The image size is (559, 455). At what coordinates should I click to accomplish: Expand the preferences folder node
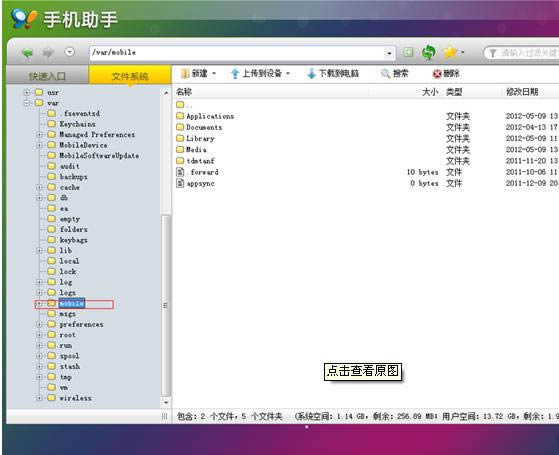[x=40, y=324]
